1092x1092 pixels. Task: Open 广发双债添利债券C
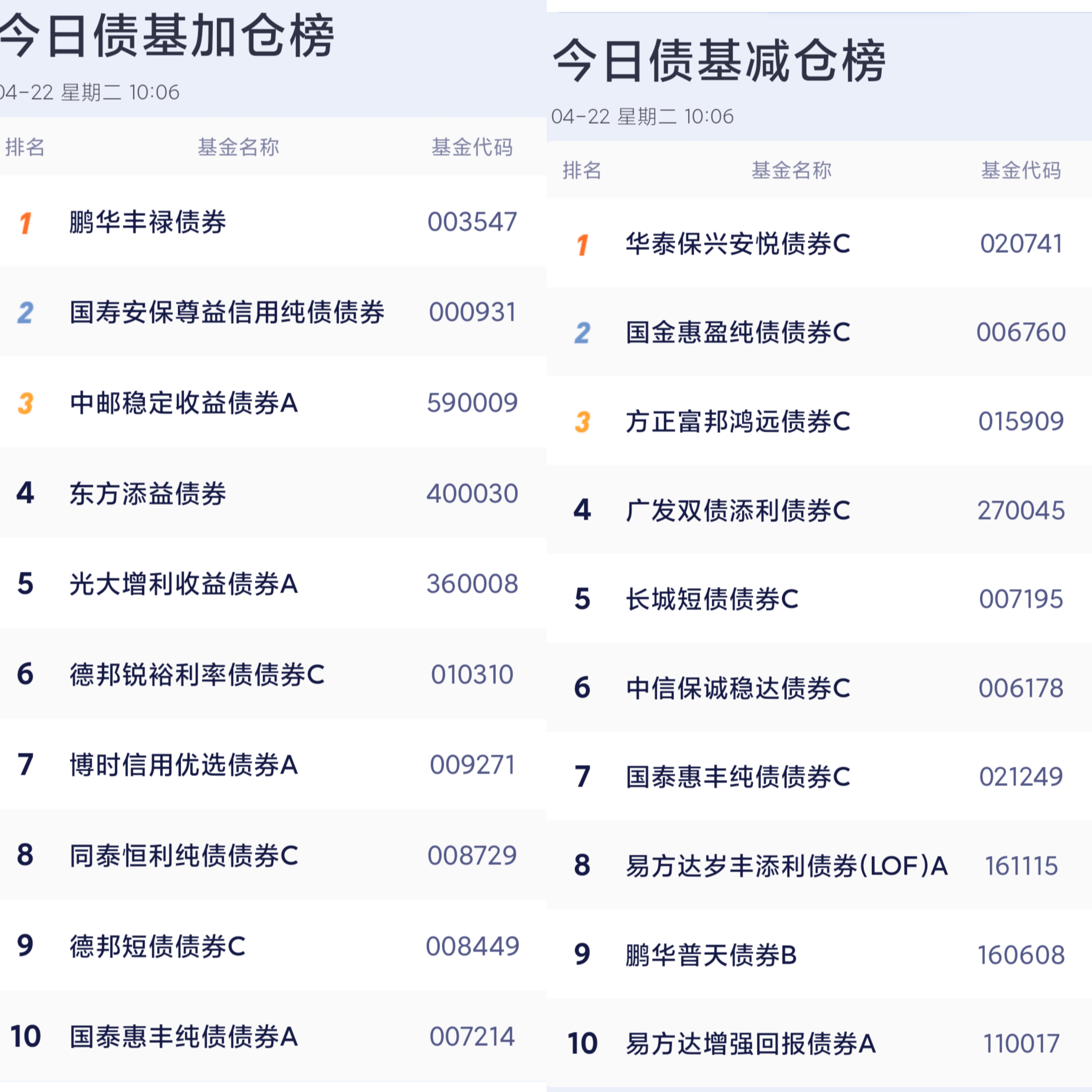(x=738, y=510)
